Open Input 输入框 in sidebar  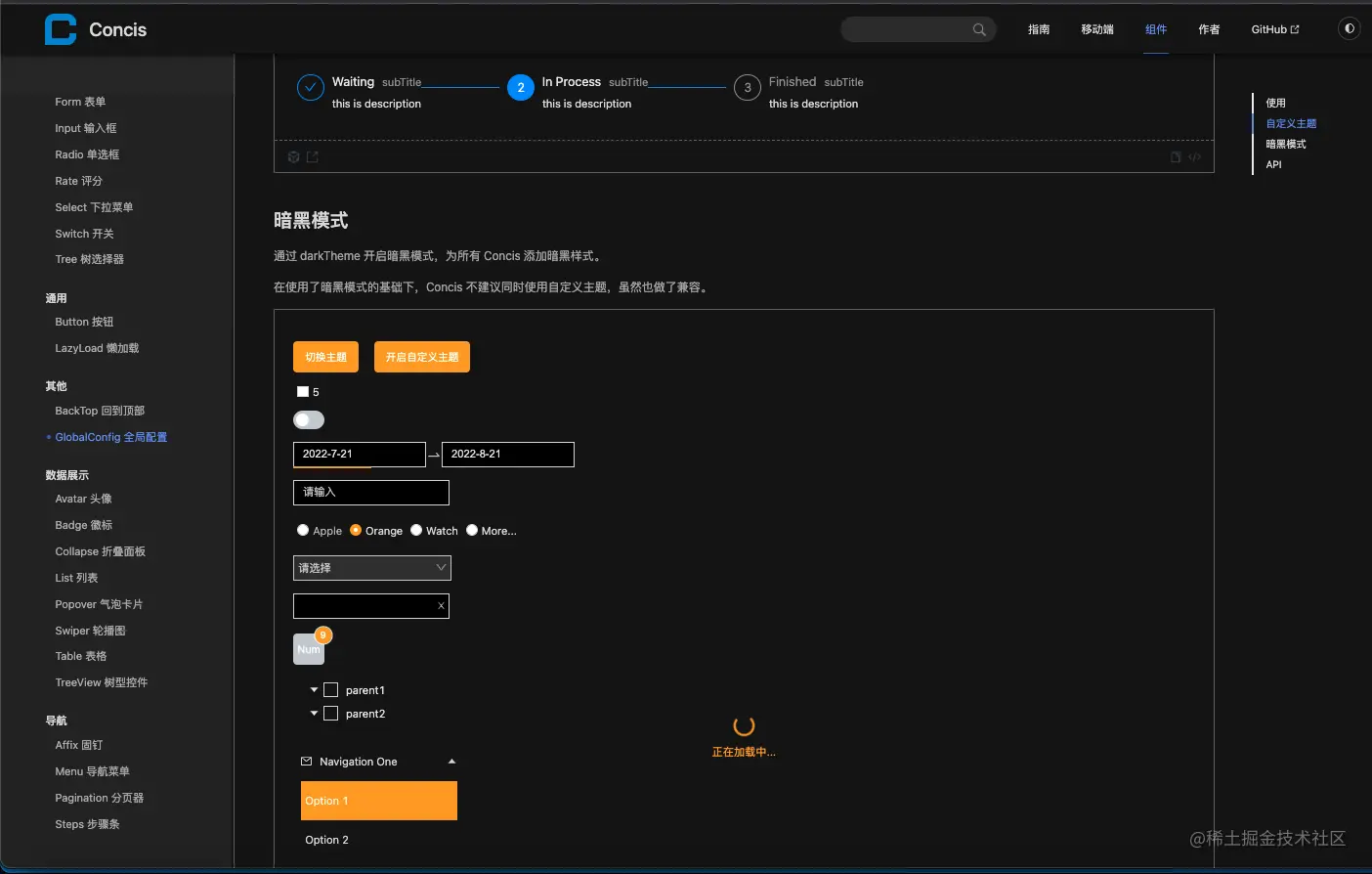coord(86,128)
